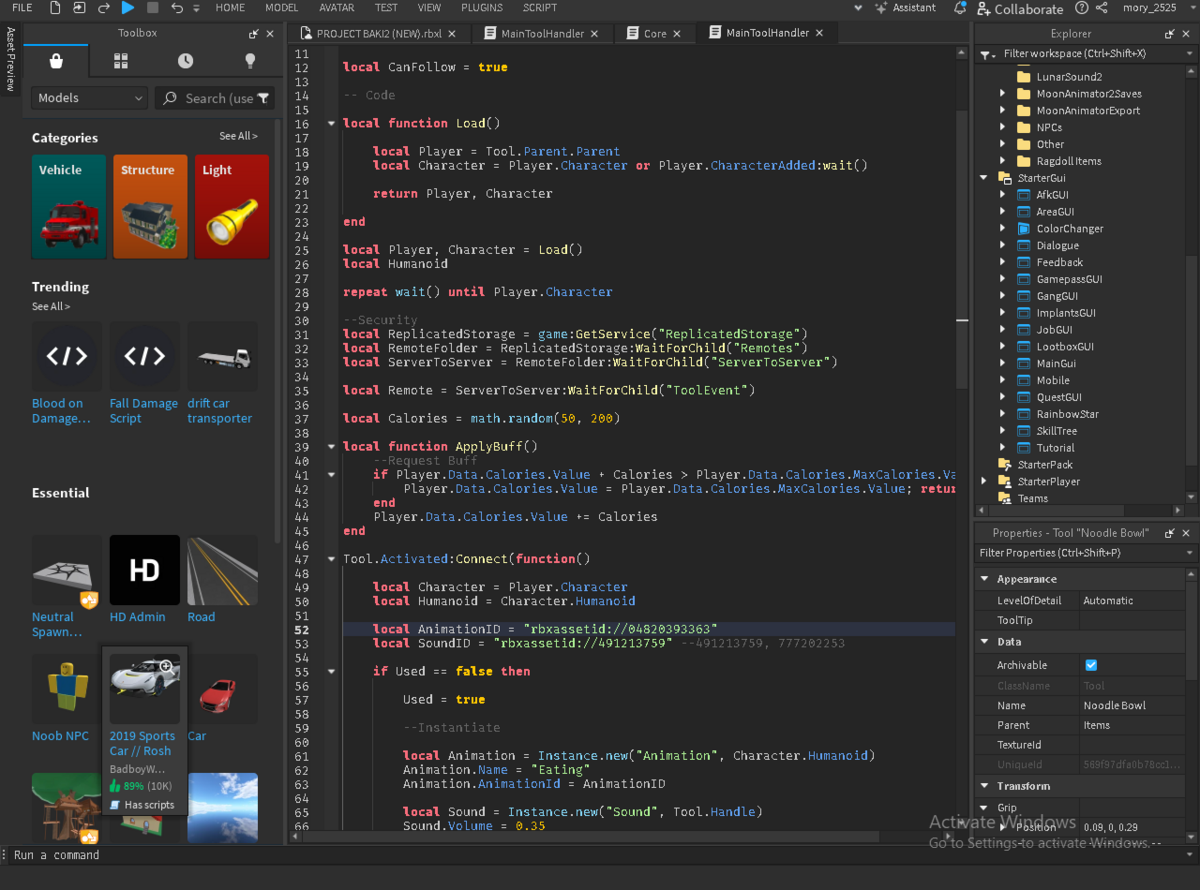Click the Undo arrow icon
Image resolution: width=1200 pixels, height=890 pixels.
tap(177, 7)
